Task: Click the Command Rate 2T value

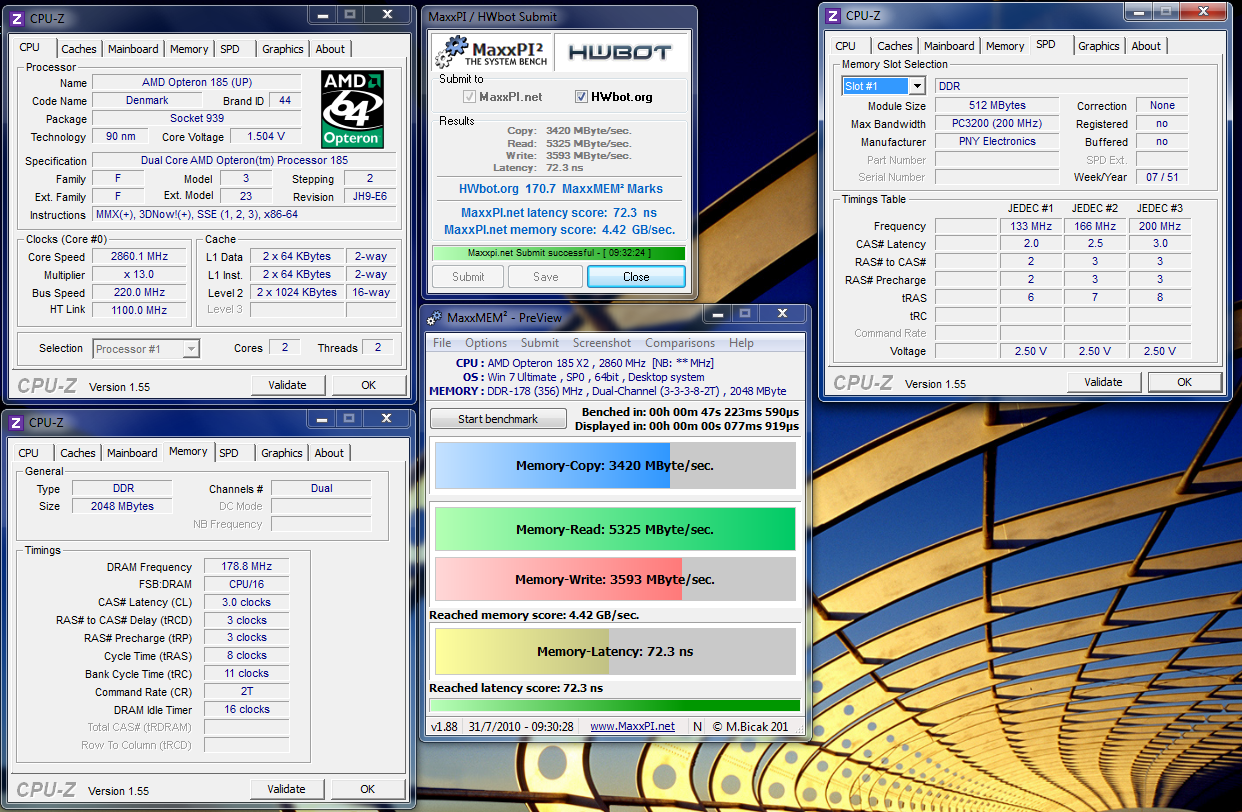Action: [x=246, y=691]
